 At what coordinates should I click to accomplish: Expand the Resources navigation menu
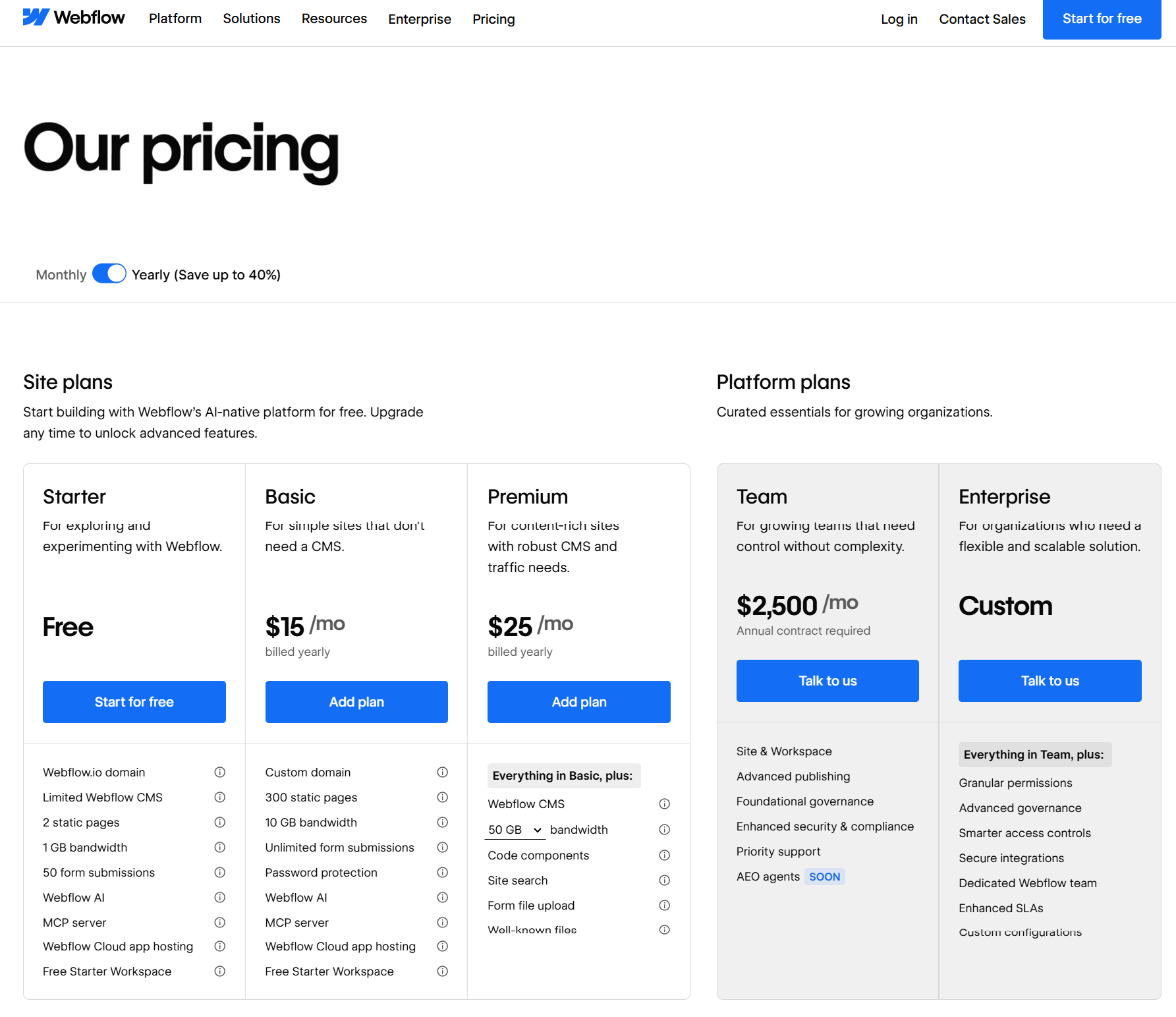(334, 18)
